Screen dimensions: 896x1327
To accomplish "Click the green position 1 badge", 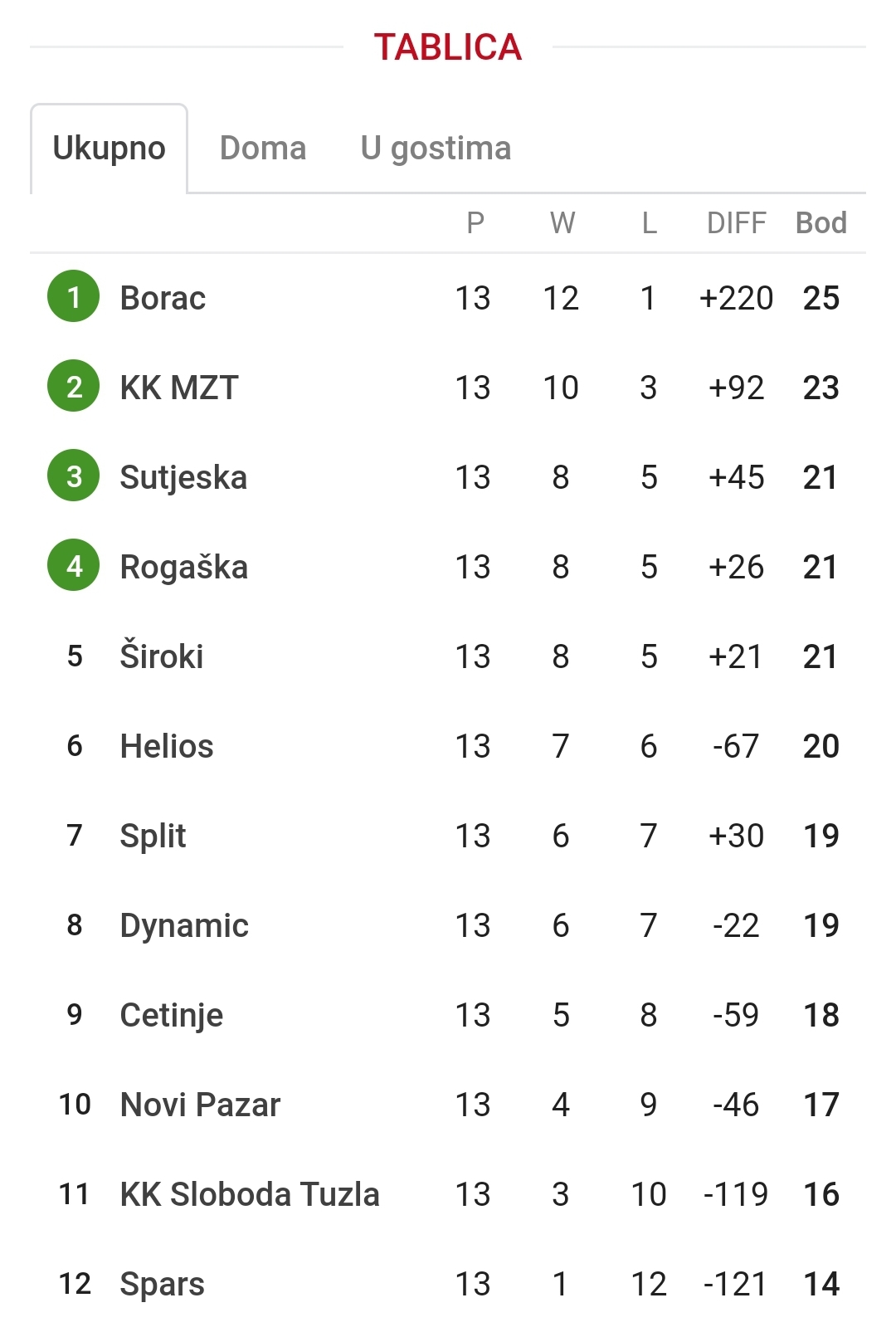I will [x=74, y=296].
